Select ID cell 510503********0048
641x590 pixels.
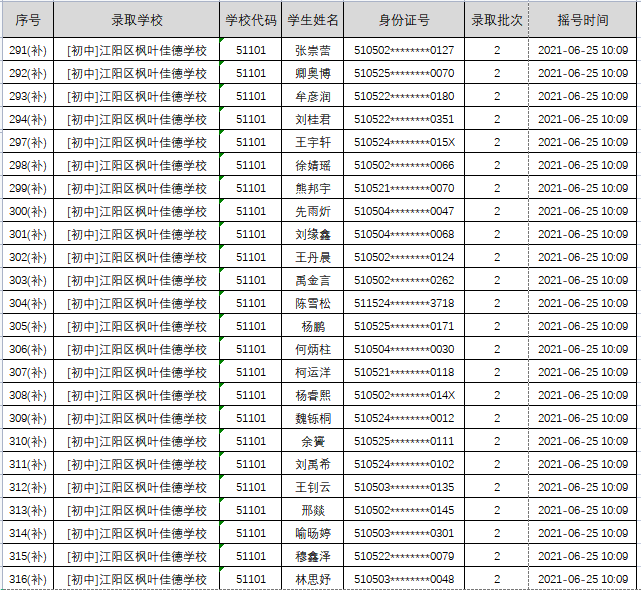pos(404,579)
